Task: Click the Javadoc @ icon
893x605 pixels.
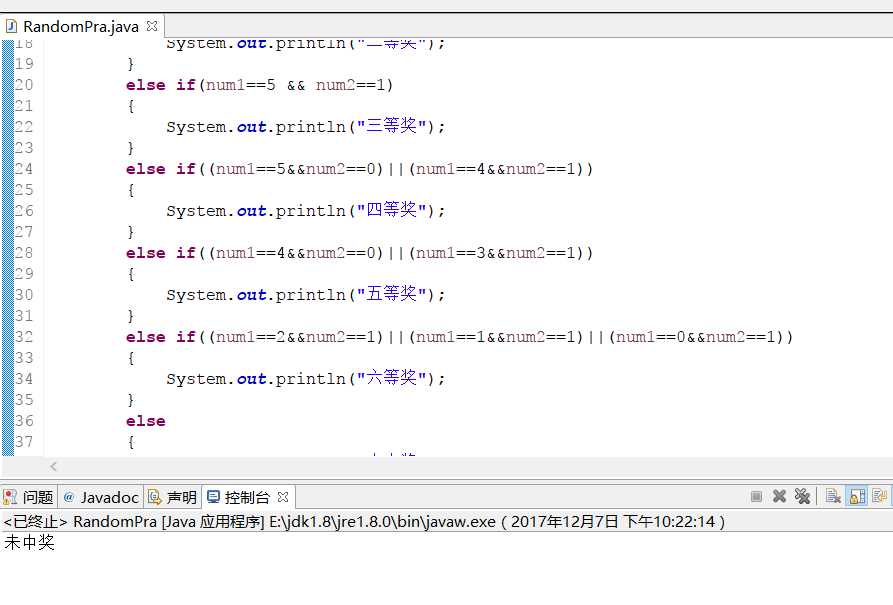Action: (69, 497)
